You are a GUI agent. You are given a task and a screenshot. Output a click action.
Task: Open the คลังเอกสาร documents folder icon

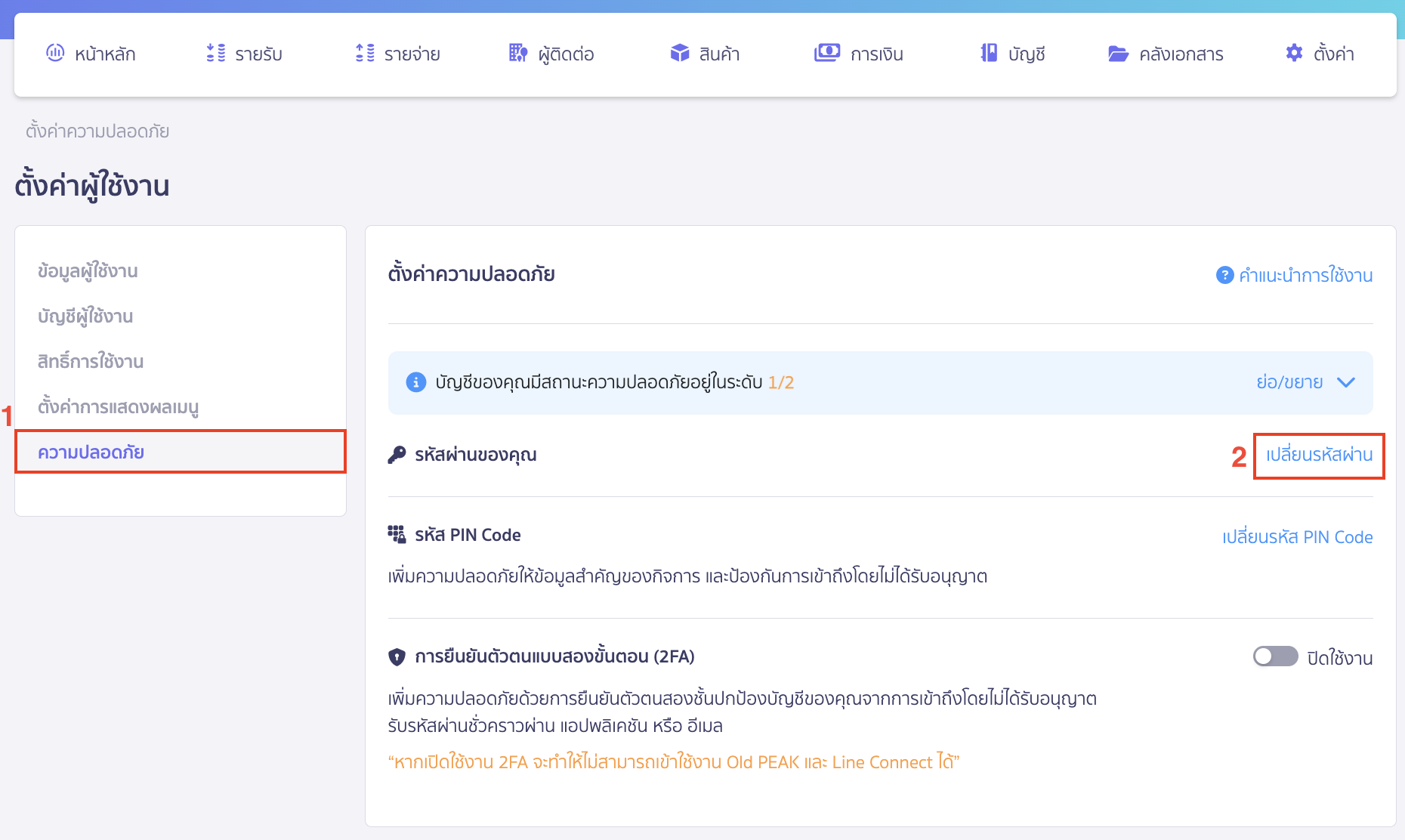(x=1119, y=53)
